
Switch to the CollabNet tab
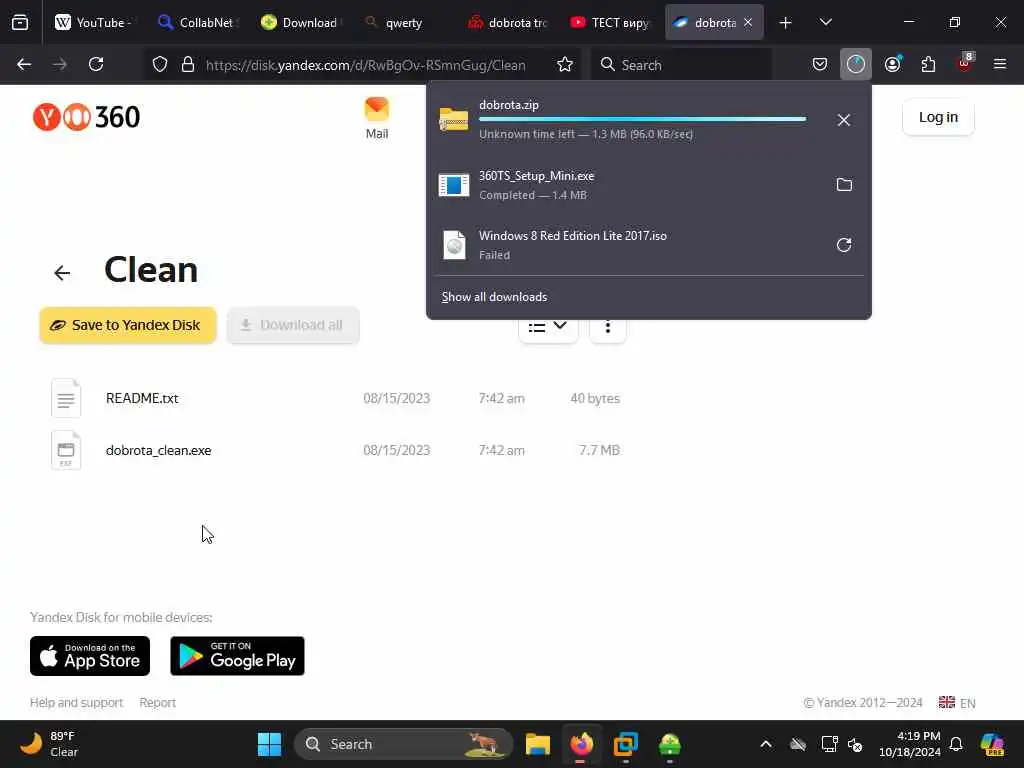198,22
